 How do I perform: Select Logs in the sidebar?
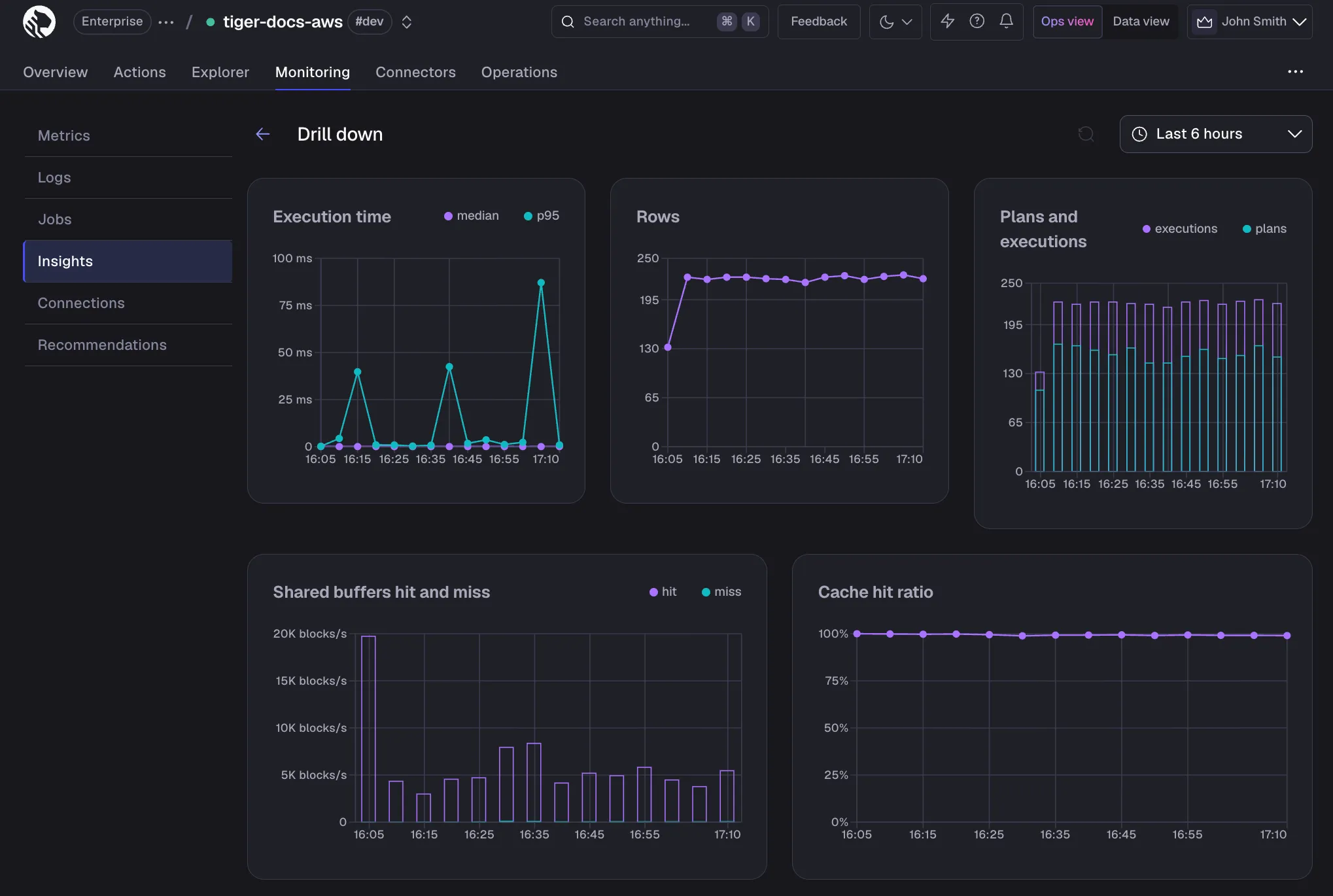tap(128, 177)
